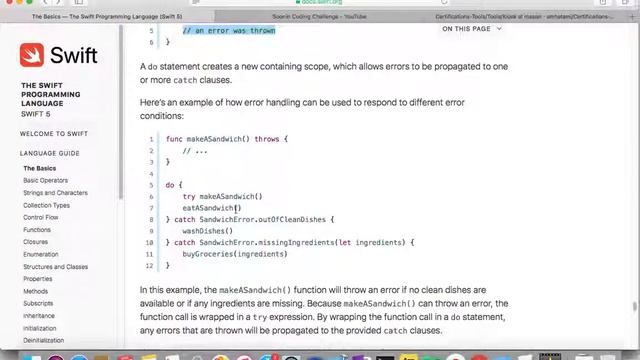Open Basic Operators chapter
640x360 pixels.
46,180
